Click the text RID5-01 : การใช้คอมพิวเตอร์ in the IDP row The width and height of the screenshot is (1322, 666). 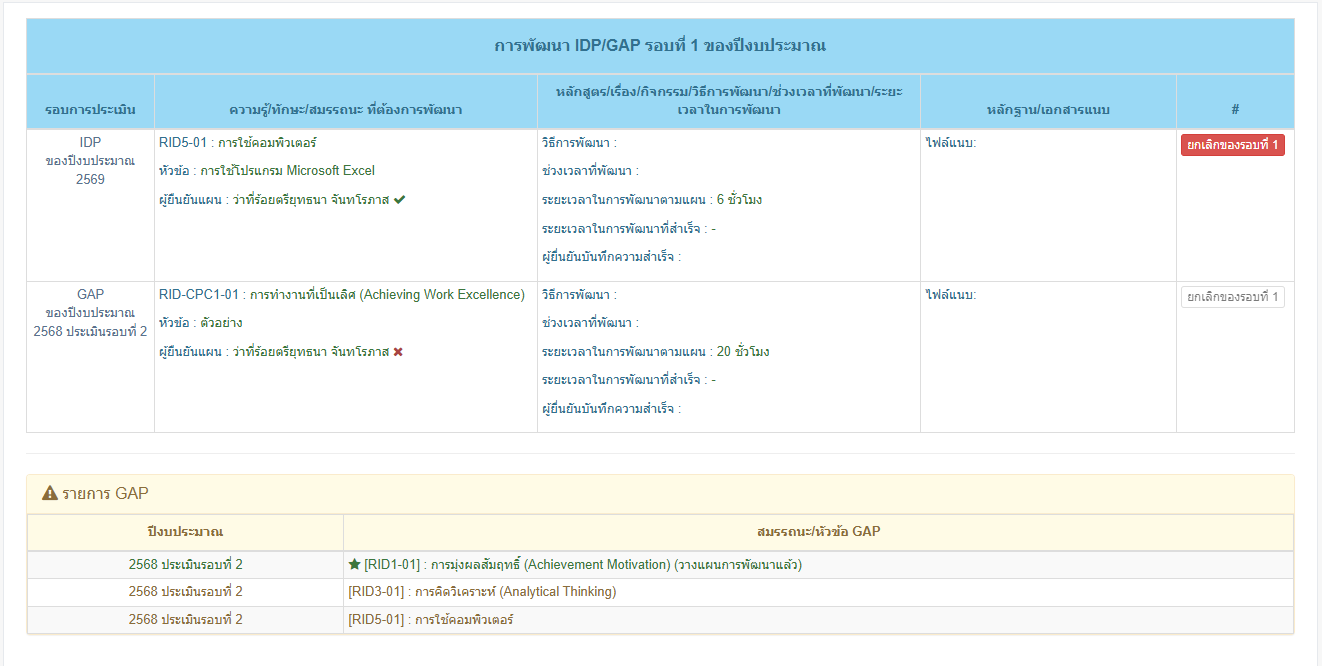tap(238, 143)
